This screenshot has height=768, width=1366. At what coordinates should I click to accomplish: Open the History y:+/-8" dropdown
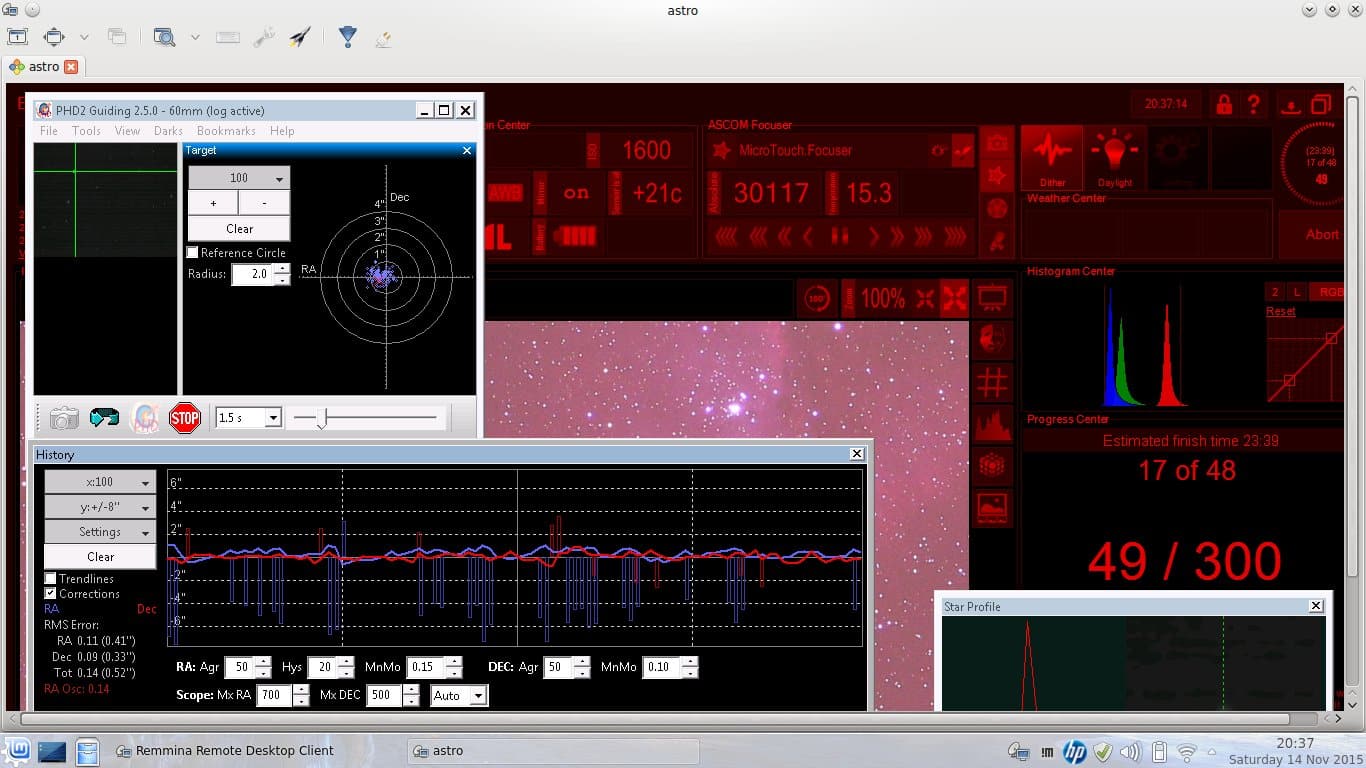(x=100, y=507)
